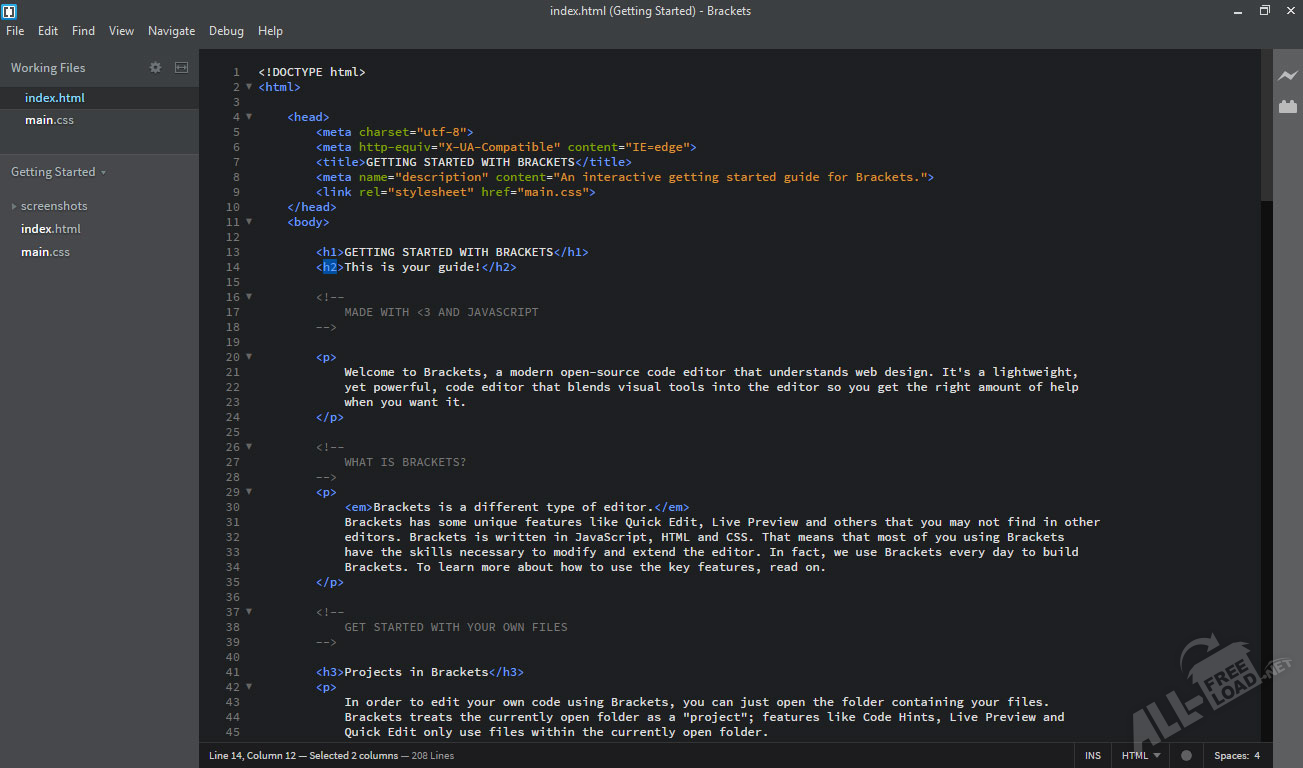This screenshot has width=1303, height=768.
Task: Select main.css in Working Files
Action: [x=49, y=120]
